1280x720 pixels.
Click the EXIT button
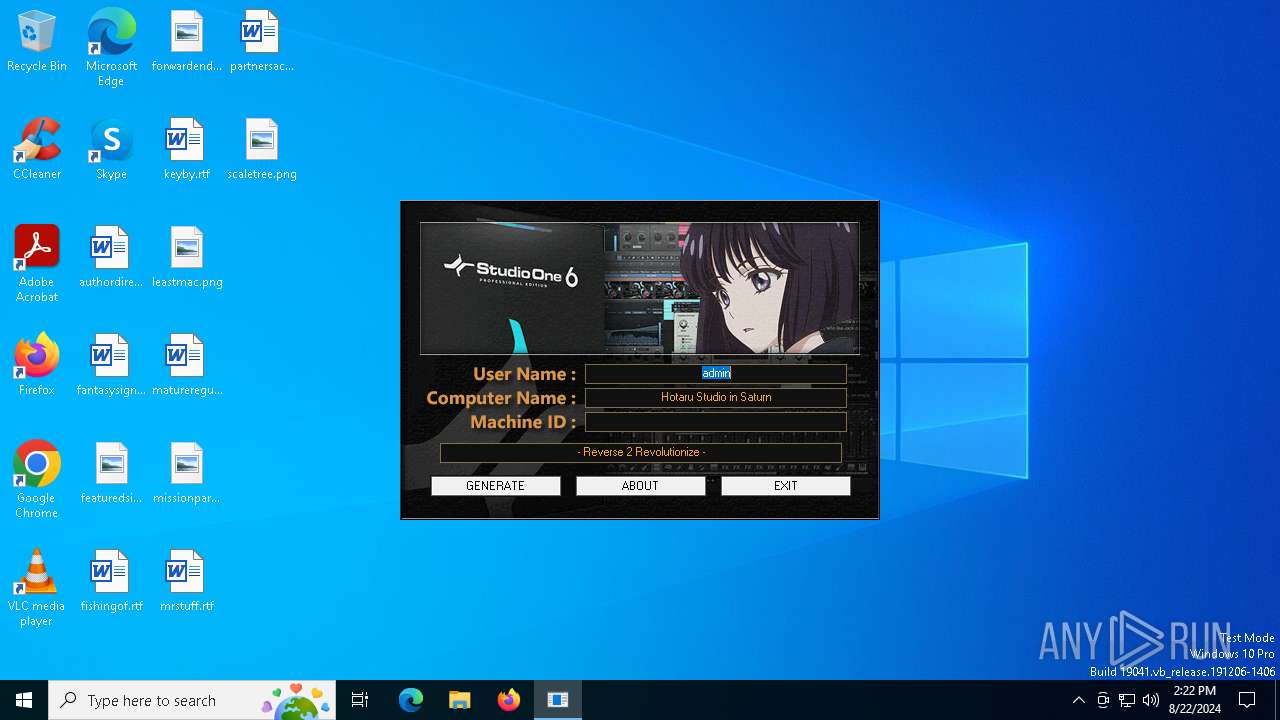tap(786, 486)
